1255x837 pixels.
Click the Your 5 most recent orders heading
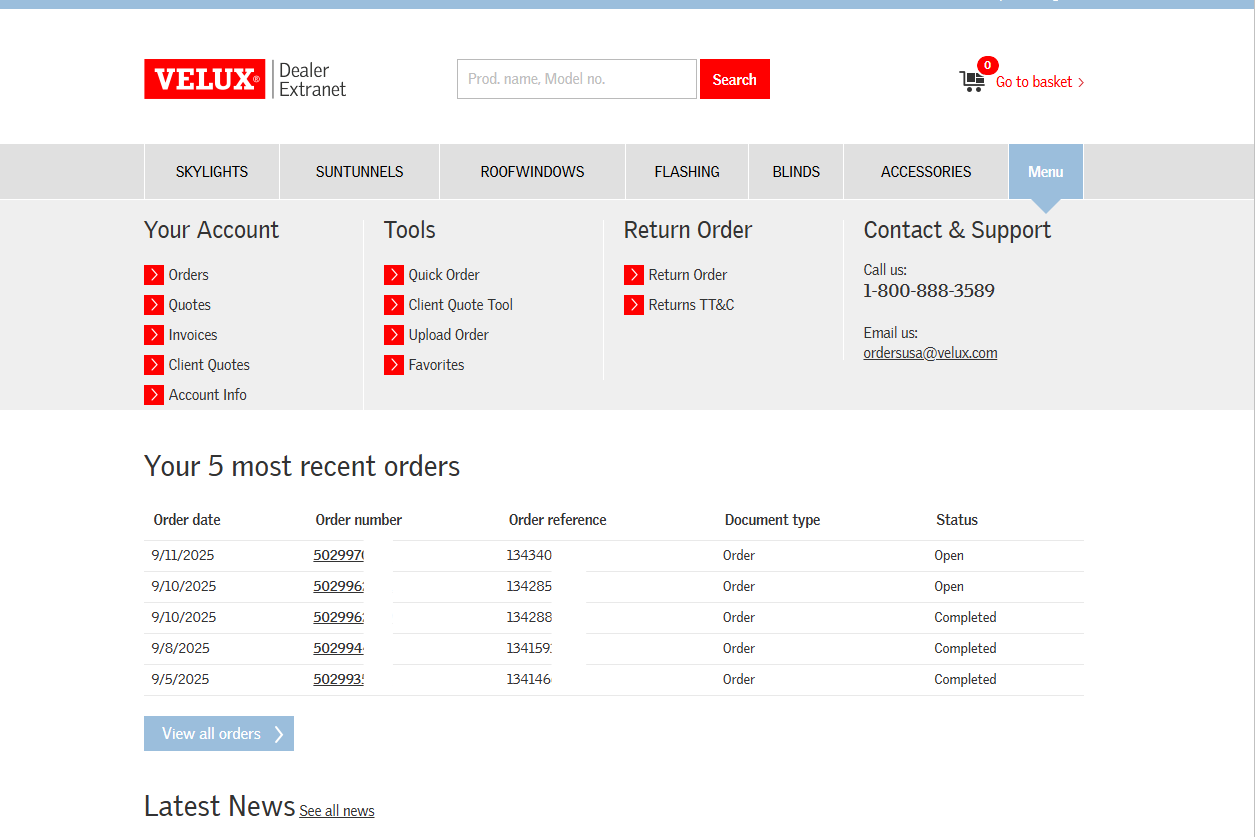coord(302,466)
